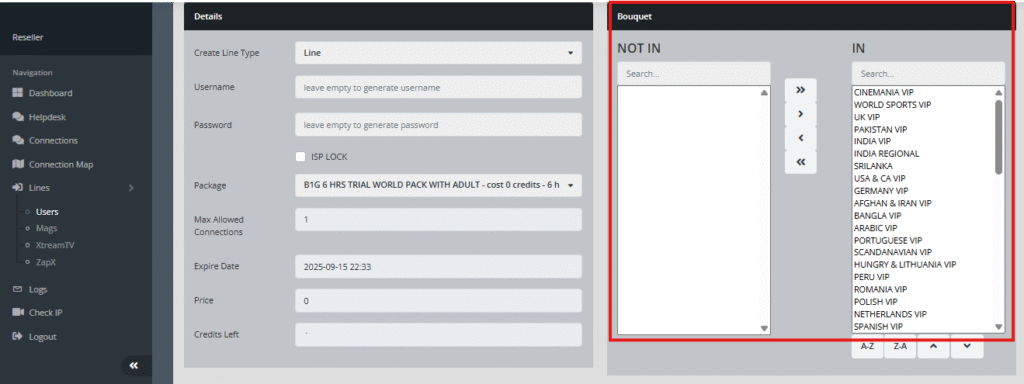The image size is (1024, 384).
Task: Select Users under Lines
Action: [47, 212]
